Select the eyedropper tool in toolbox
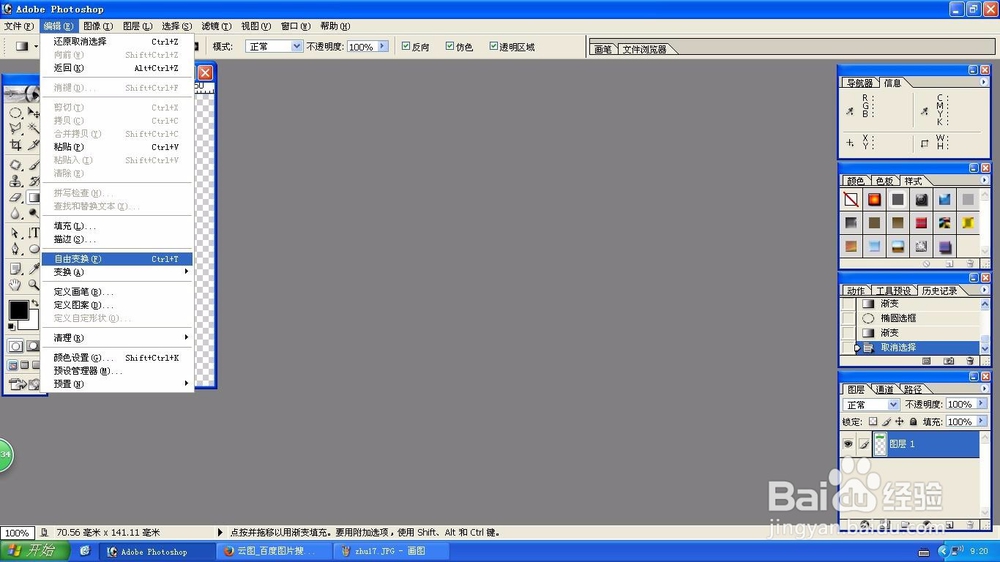 click(33, 269)
